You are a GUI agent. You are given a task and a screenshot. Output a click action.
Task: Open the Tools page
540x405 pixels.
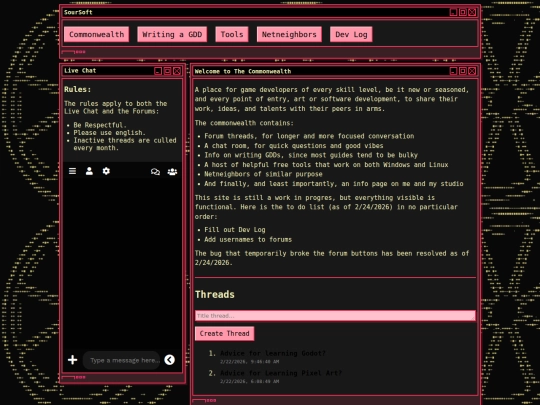coord(232,34)
